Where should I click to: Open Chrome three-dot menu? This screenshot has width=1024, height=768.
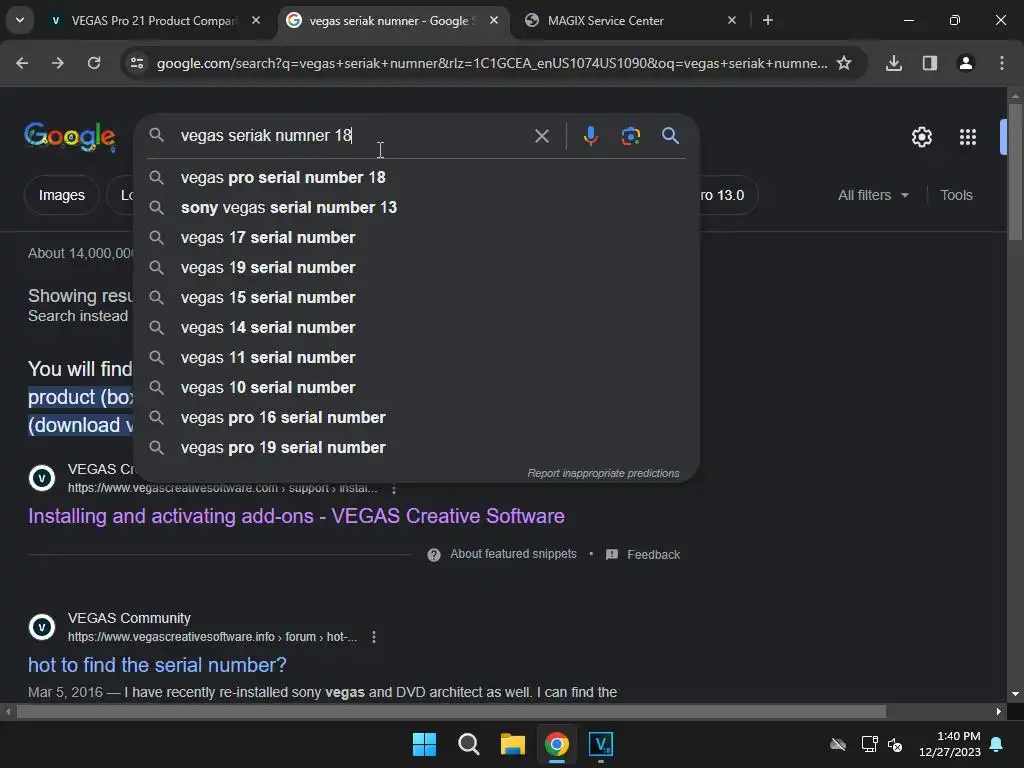[x=1002, y=63]
